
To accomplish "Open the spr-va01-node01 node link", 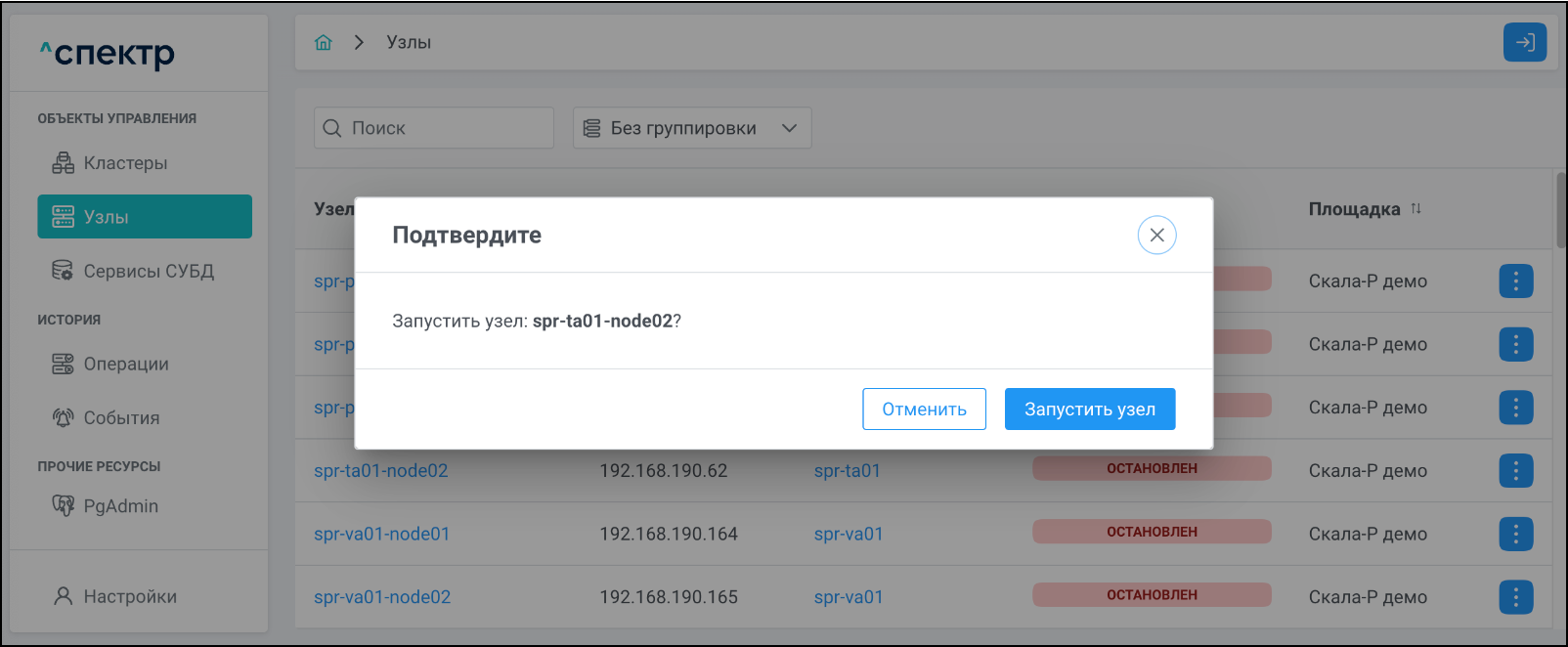I will [x=381, y=534].
